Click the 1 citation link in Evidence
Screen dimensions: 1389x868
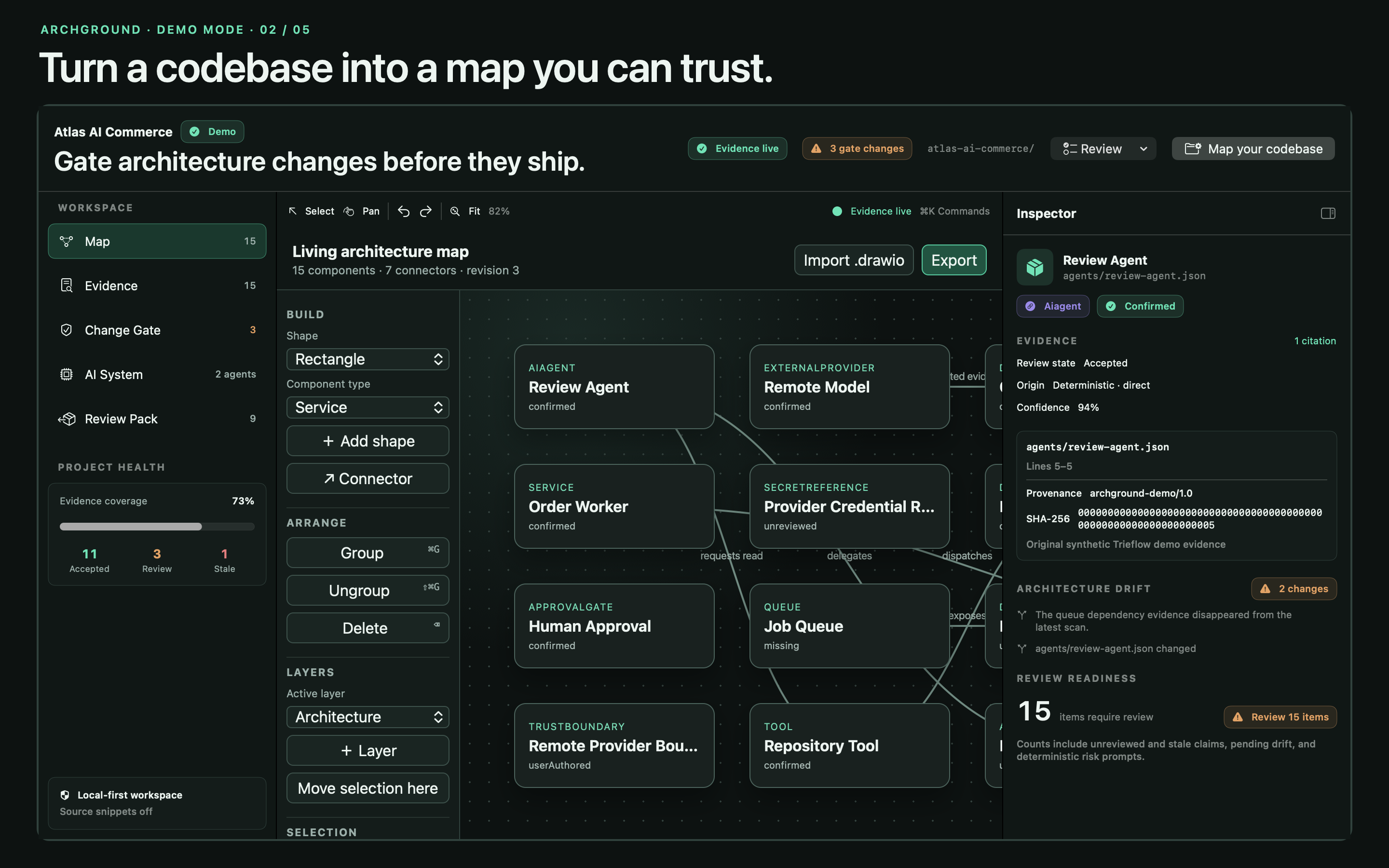click(1314, 341)
